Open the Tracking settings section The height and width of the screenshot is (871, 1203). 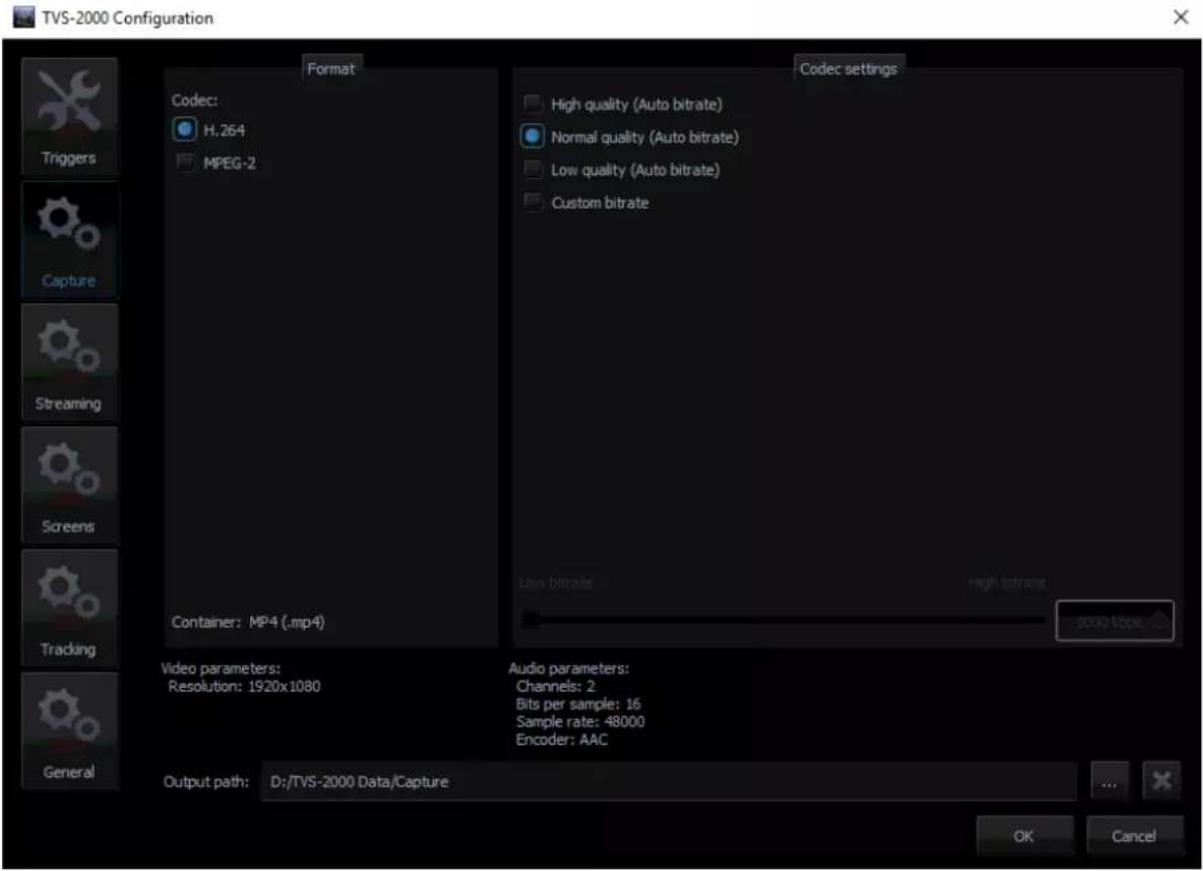[69, 610]
